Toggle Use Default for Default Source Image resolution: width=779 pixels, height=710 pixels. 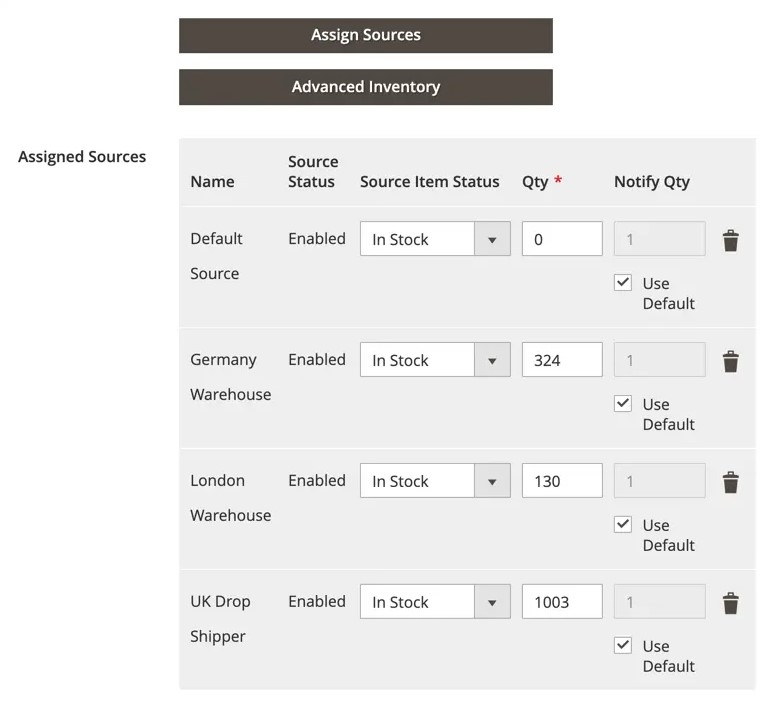623,282
